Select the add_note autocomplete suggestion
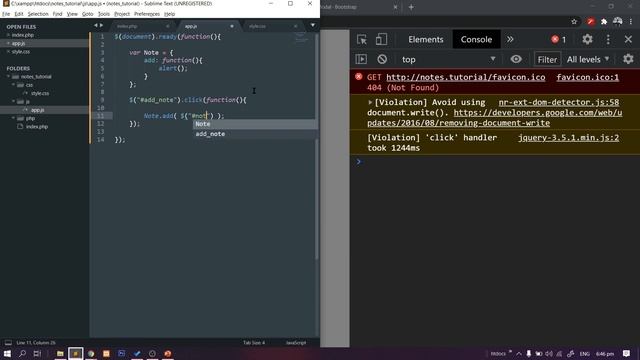 coord(255,134)
